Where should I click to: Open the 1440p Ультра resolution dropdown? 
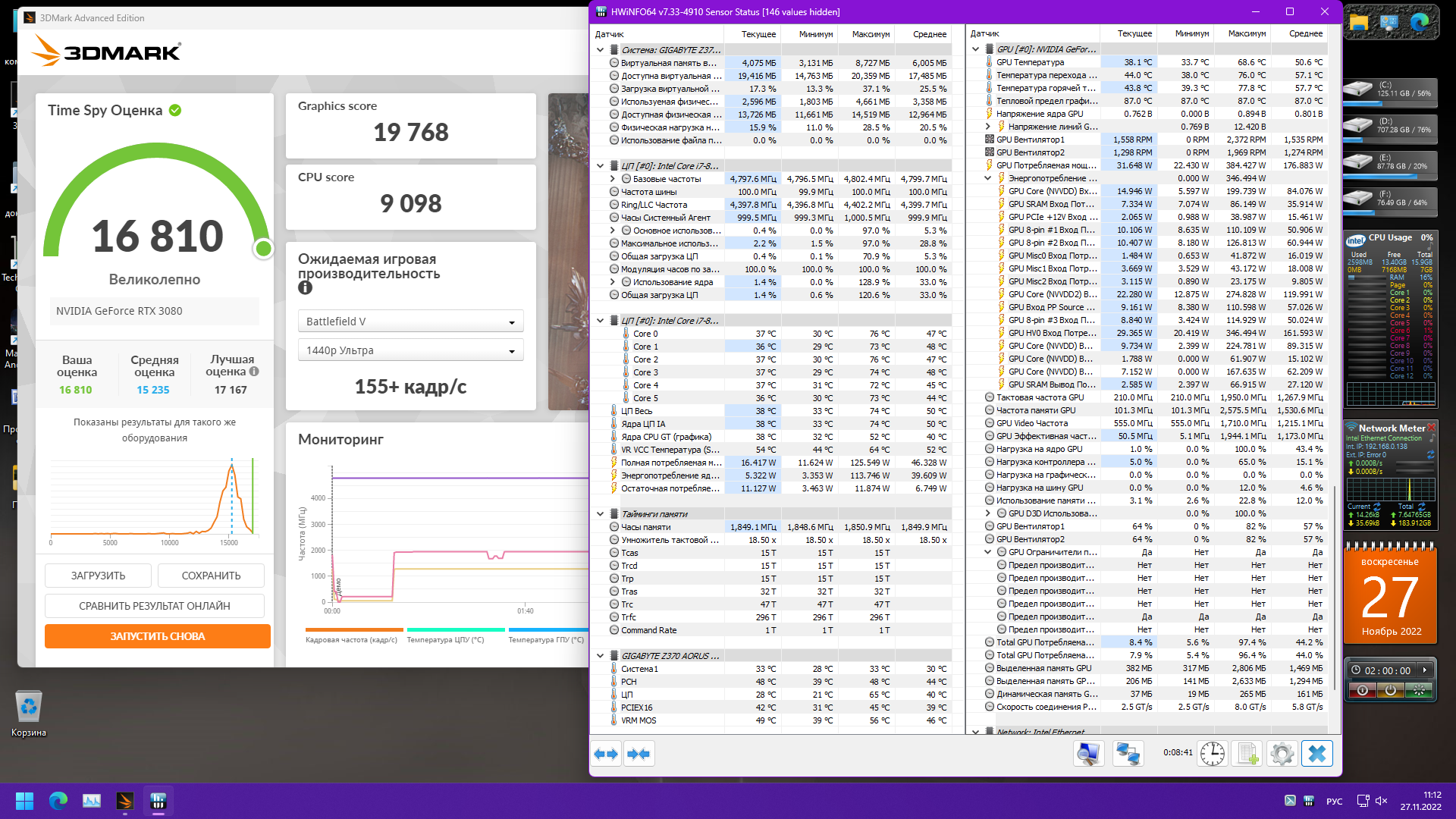tap(410, 350)
